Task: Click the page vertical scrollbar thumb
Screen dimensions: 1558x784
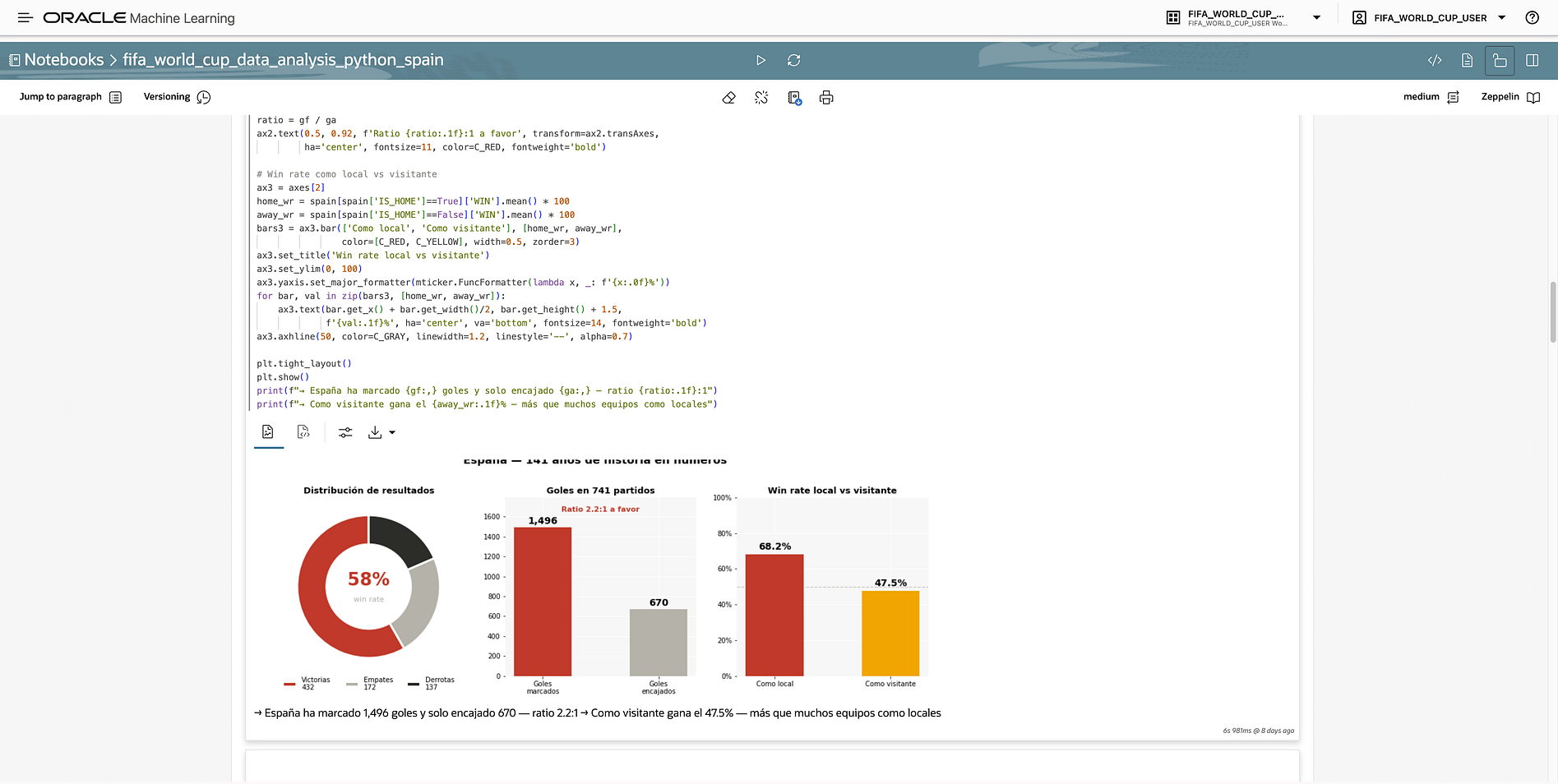Action: [x=1552, y=311]
